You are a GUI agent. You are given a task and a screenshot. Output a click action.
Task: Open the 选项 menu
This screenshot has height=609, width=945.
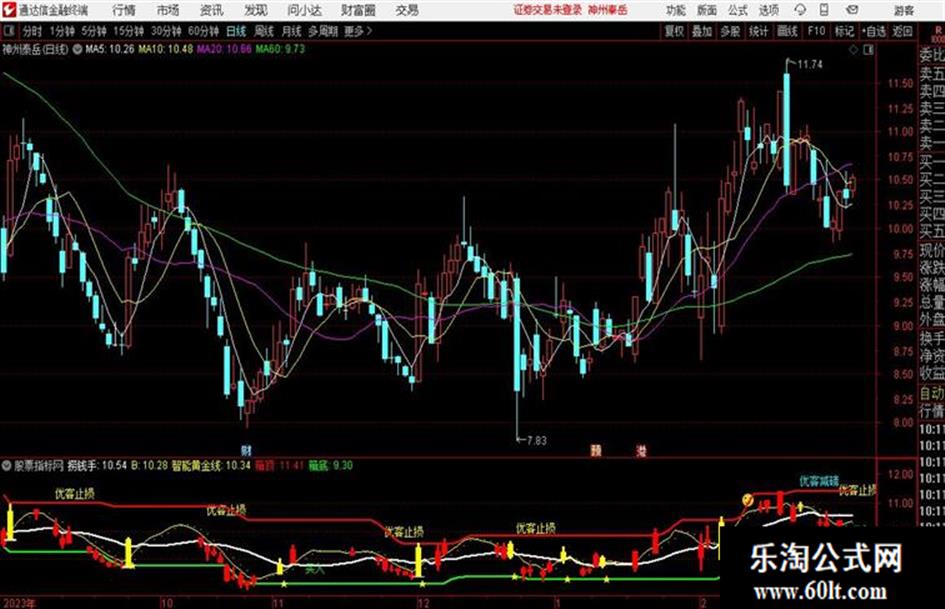(x=768, y=10)
